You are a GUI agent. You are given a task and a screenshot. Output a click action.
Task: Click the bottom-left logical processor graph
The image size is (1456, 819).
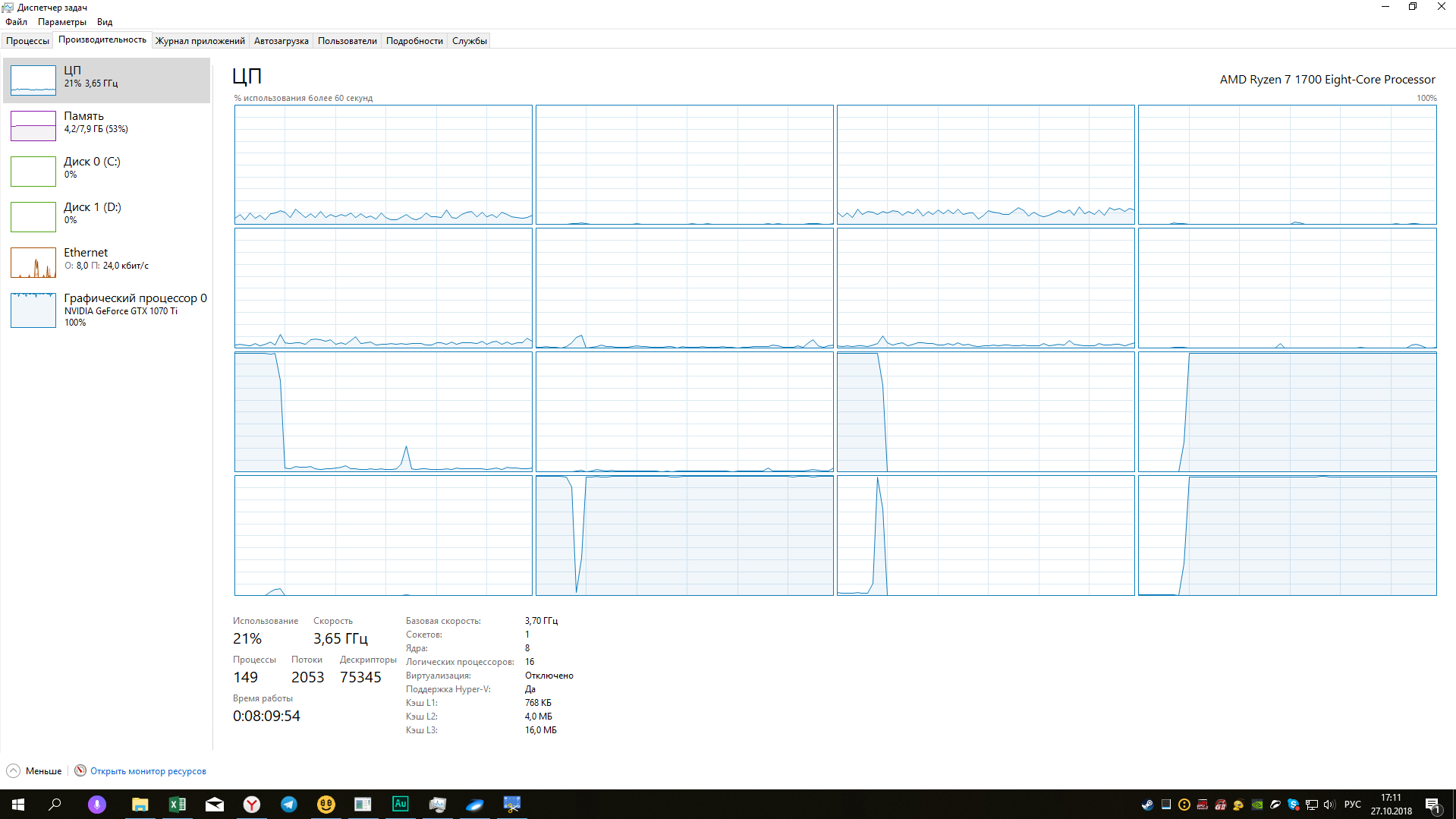click(383, 536)
